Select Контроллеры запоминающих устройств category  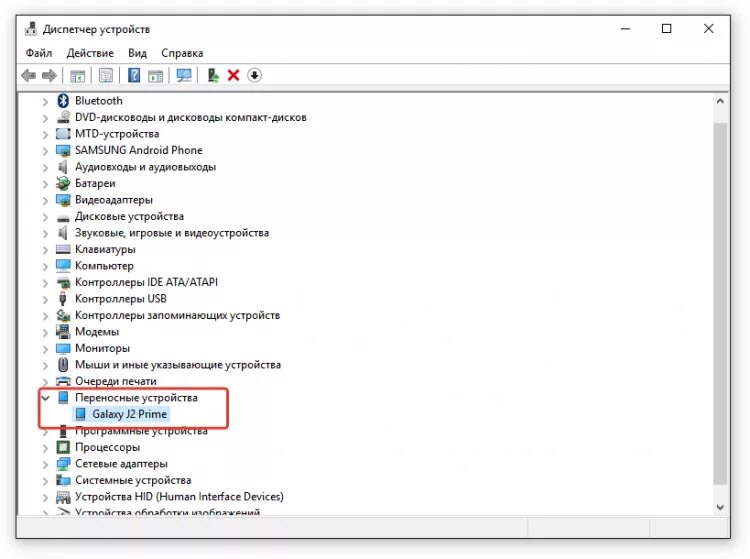[x=177, y=315]
